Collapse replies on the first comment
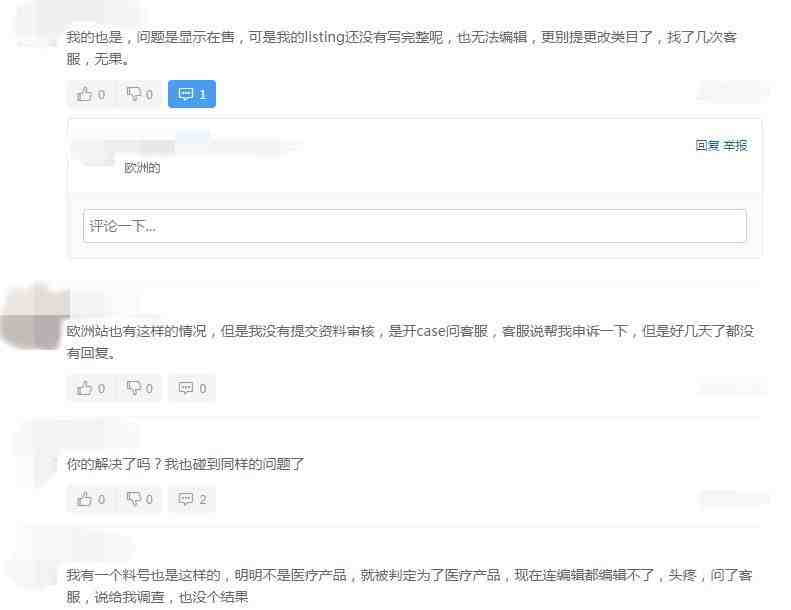The height and width of the screenshot is (610, 791). click(x=192, y=94)
